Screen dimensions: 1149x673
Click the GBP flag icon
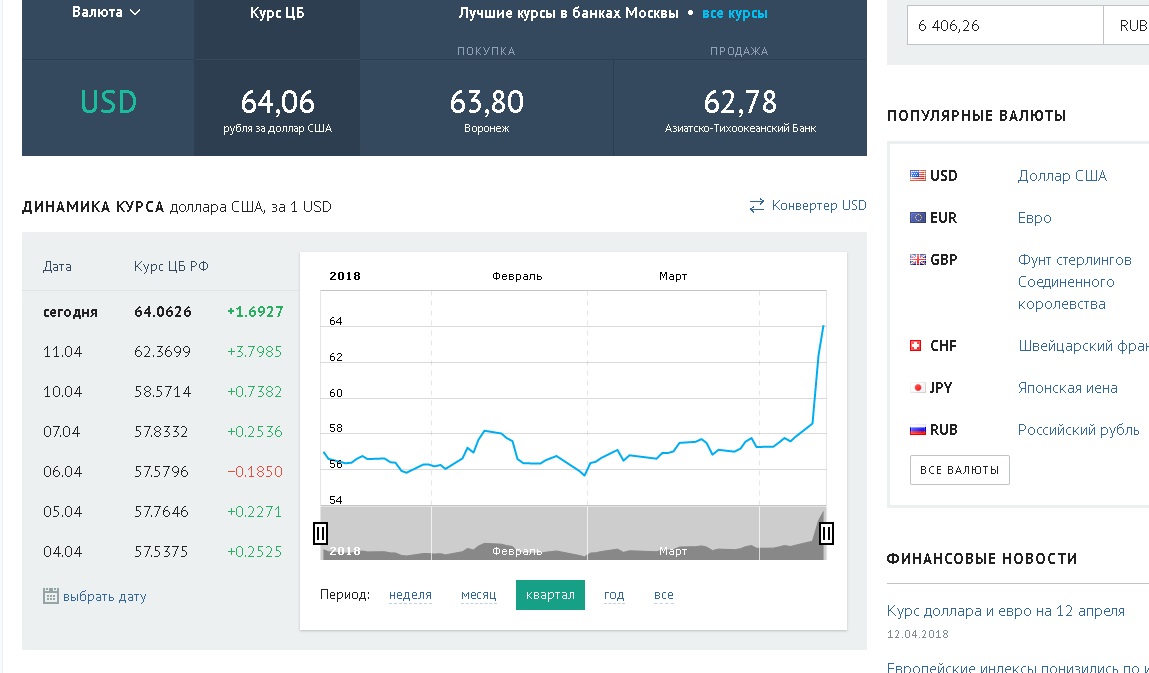(x=917, y=260)
